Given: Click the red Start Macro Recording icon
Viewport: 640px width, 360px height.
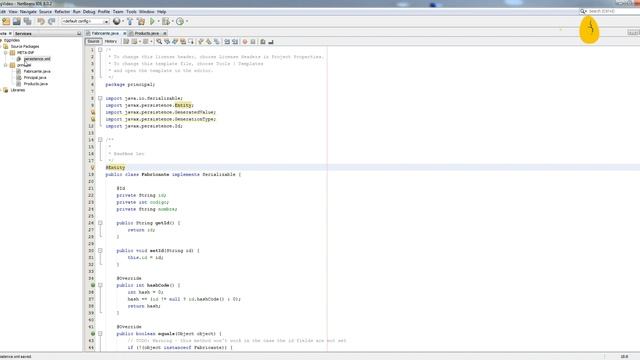Looking at the screenshot, I should pyautogui.click(x=245, y=41).
